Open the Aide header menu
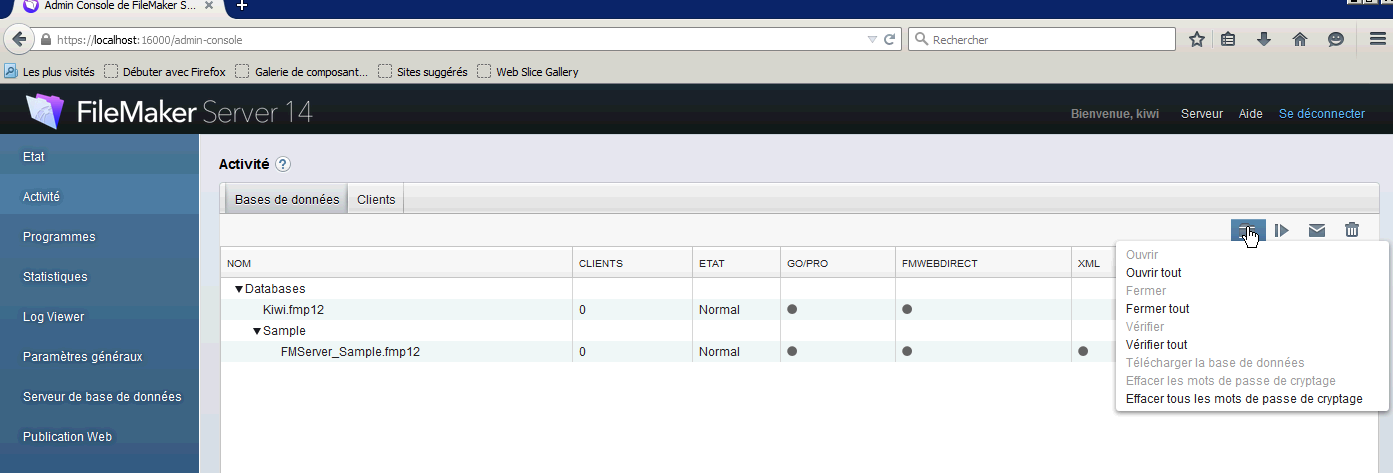The image size is (1393, 473). pyautogui.click(x=1251, y=114)
